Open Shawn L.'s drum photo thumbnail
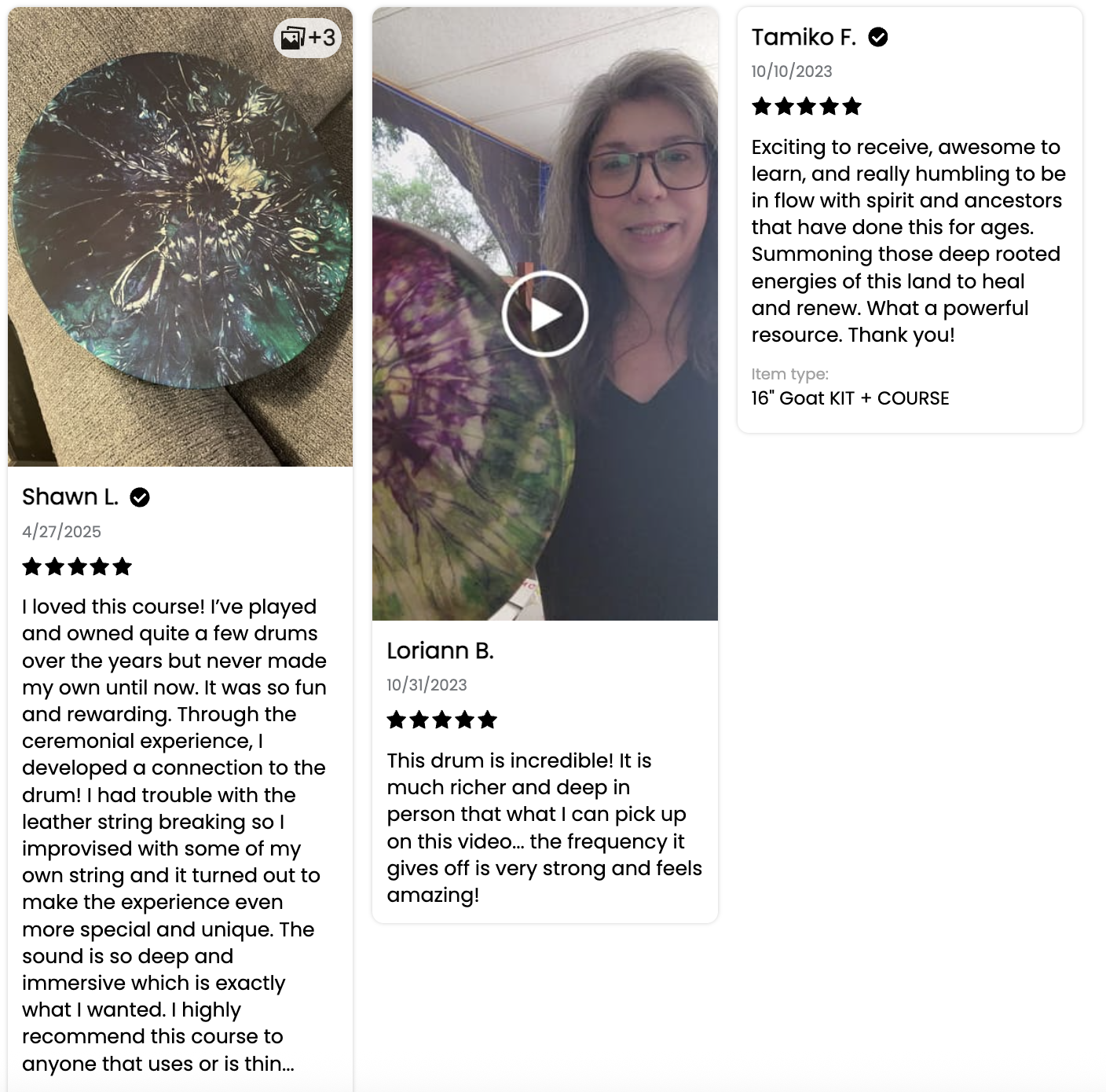This screenshot has height=1092, width=1106. pyautogui.click(x=180, y=236)
